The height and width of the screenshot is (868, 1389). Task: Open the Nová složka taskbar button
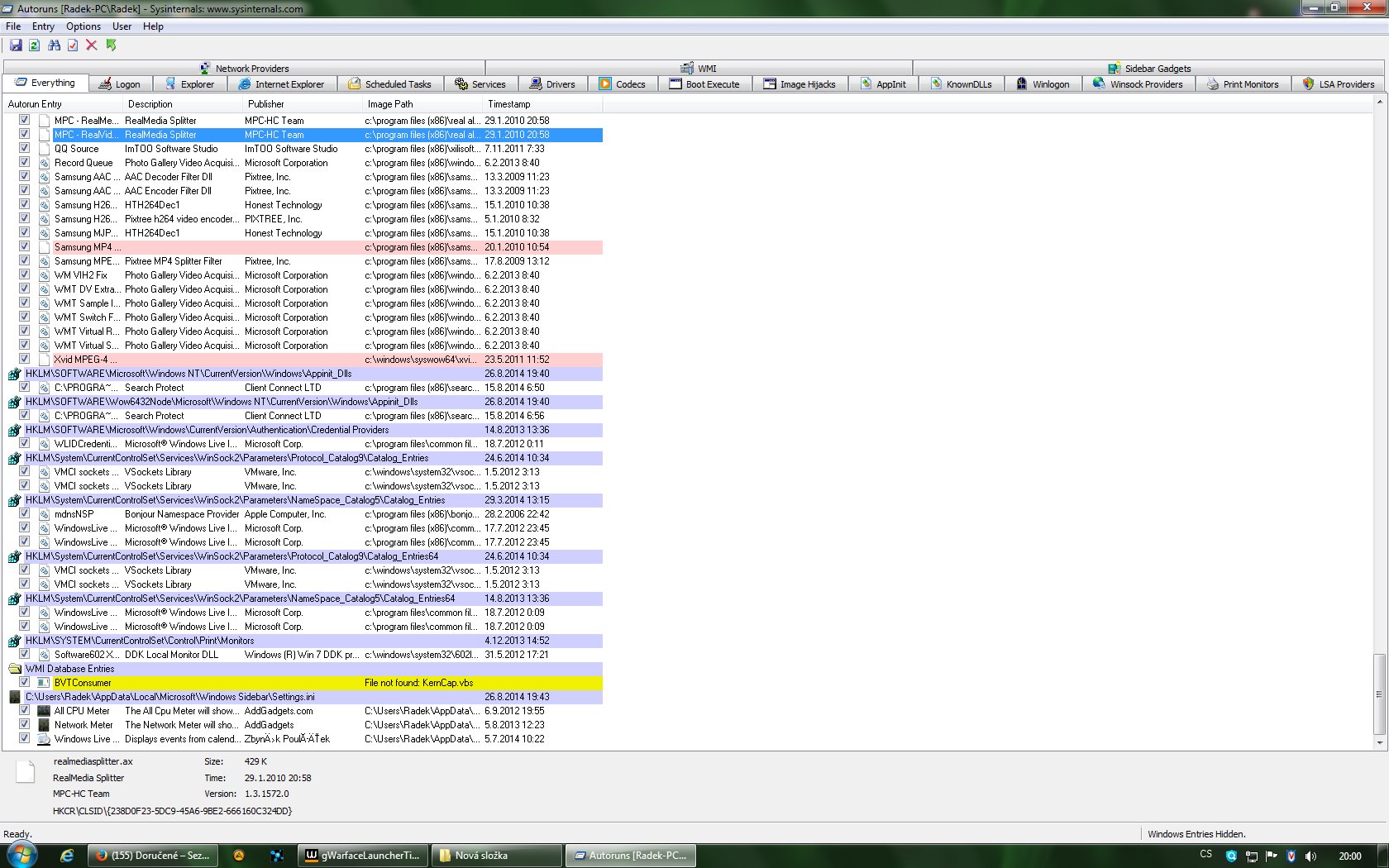coord(497,856)
